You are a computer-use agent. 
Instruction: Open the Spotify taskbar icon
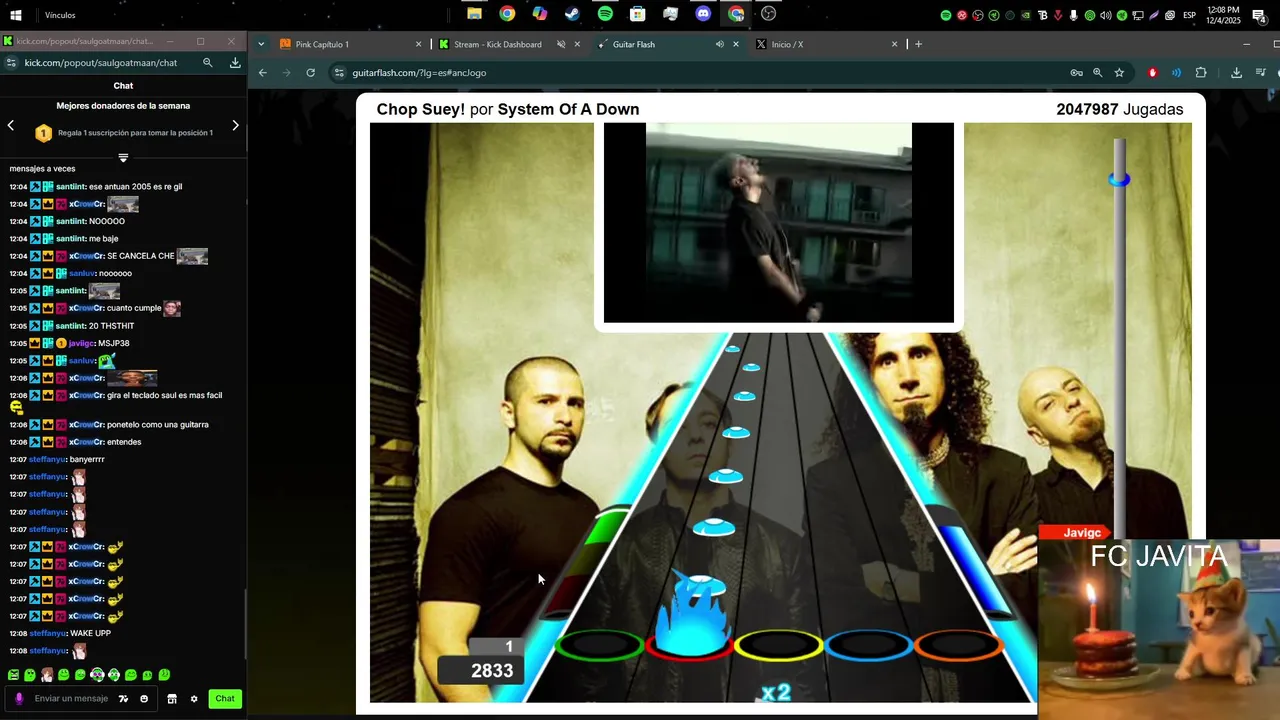[x=605, y=14]
